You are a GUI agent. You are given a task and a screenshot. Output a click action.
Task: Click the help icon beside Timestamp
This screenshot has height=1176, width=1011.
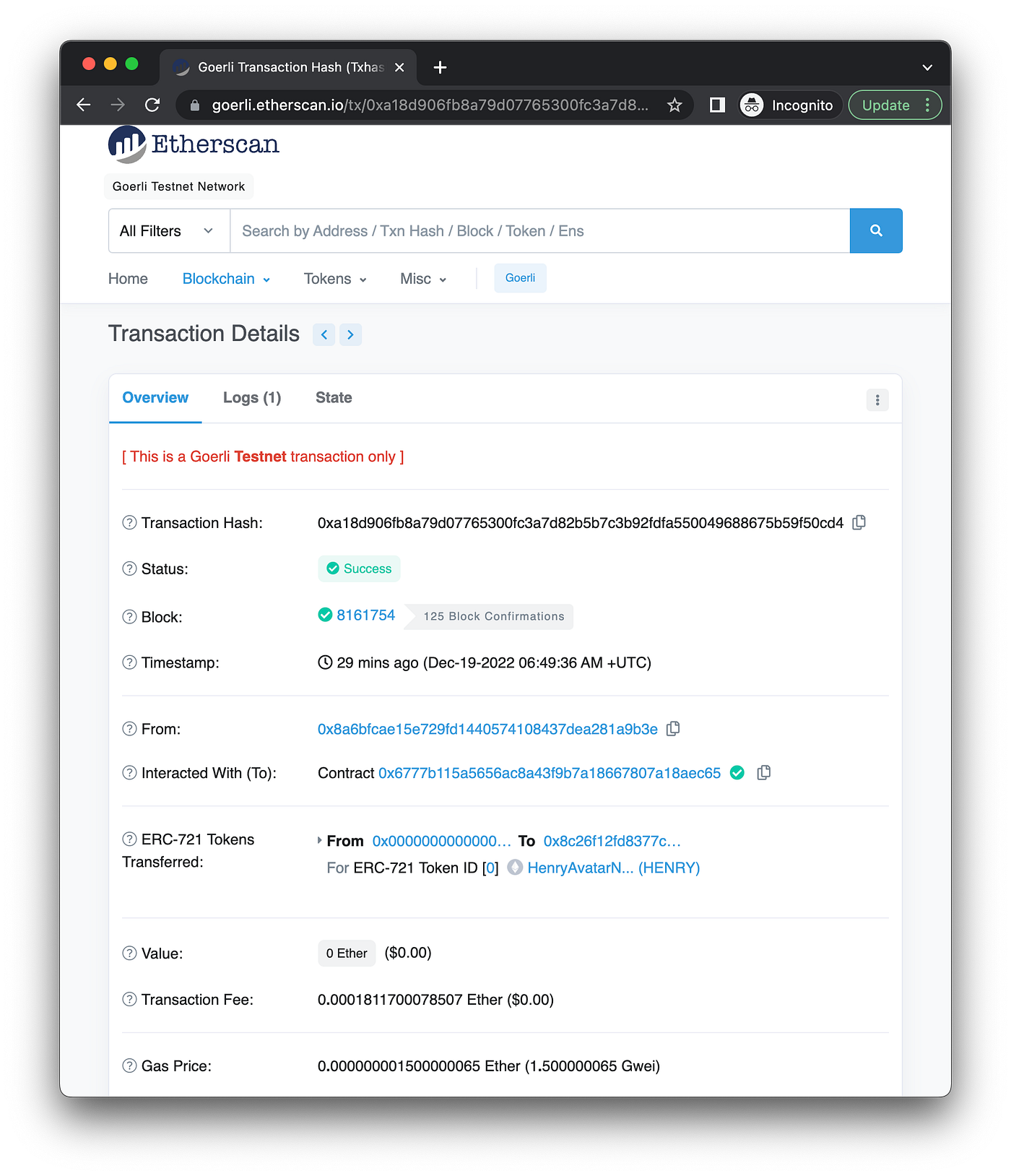click(129, 662)
